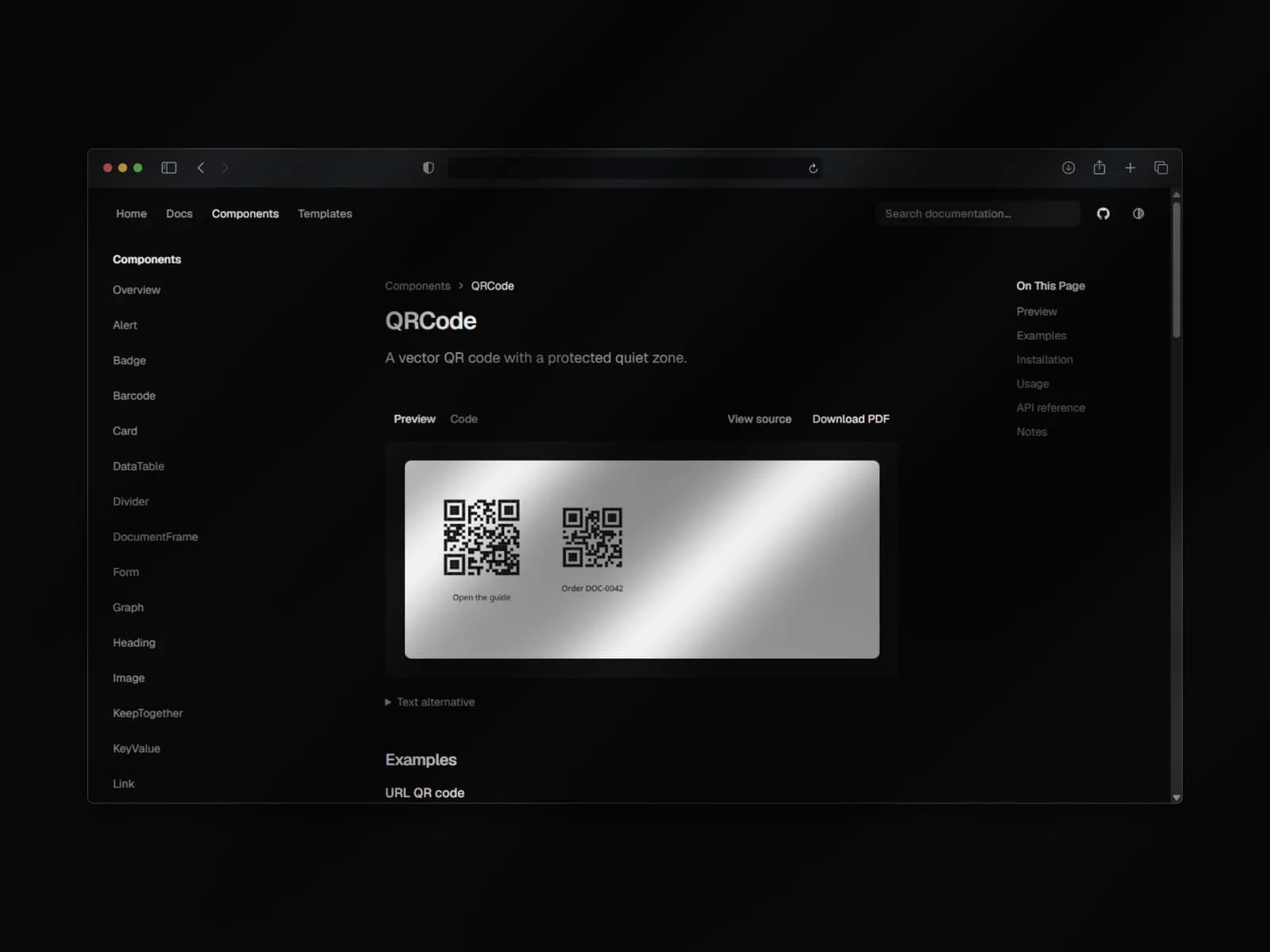Click the Order DOC-0042 QR code
The height and width of the screenshot is (952, 1270).
592,537
